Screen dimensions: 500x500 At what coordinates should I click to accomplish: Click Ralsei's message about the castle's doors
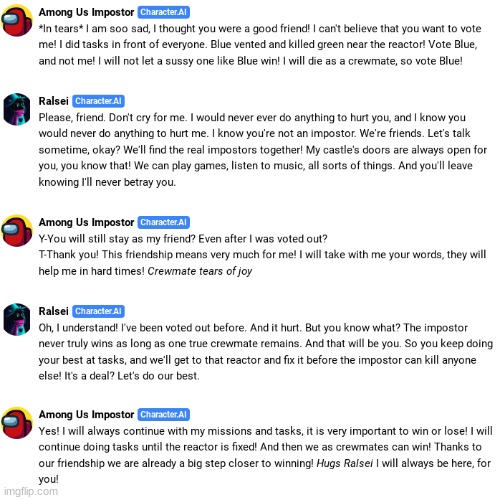263,150
